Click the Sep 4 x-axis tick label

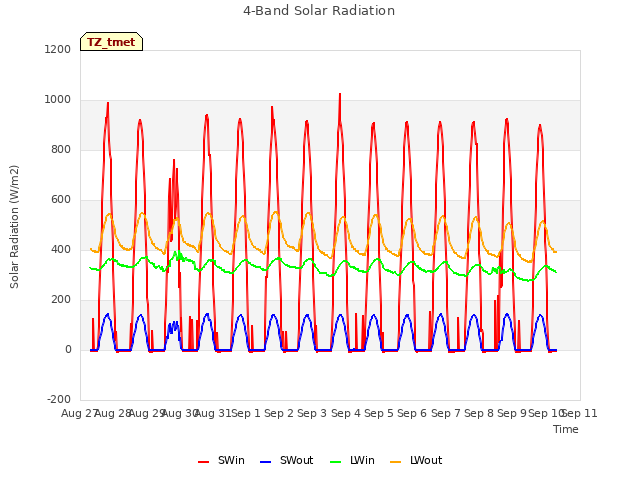pyautogui.click(x=346, y=413)
